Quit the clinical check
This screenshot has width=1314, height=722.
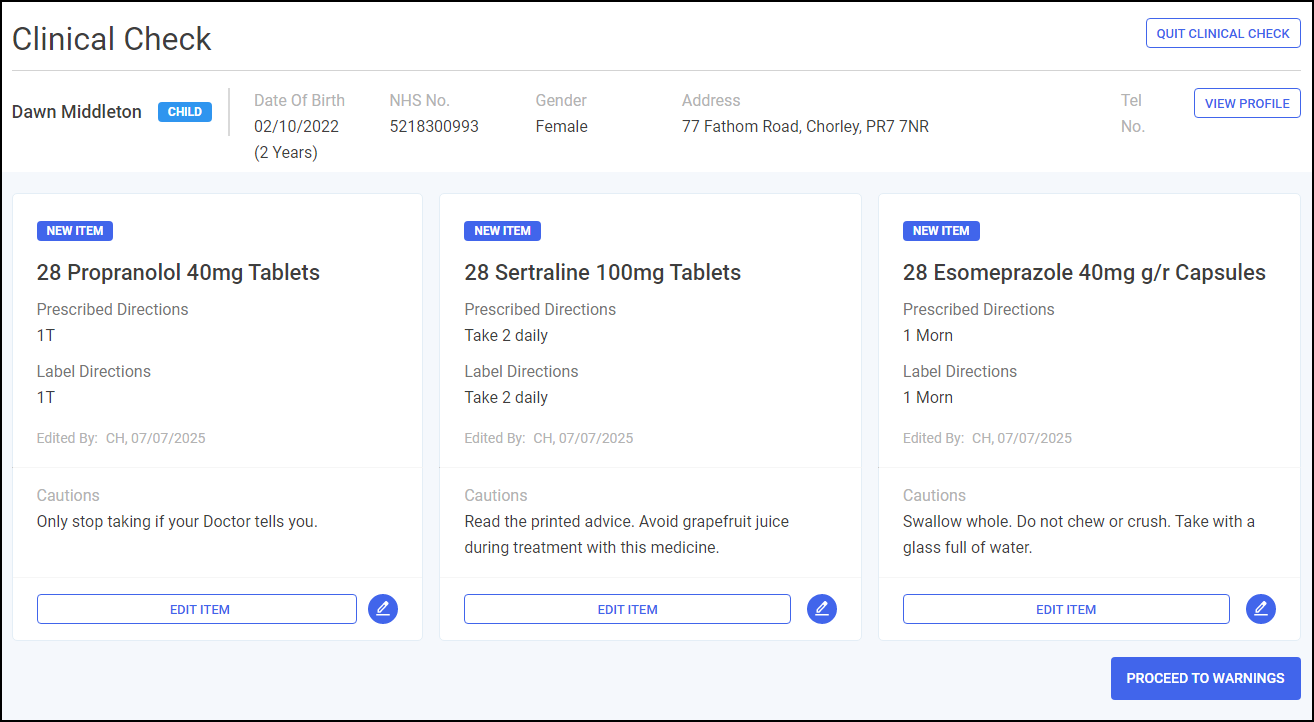(1223, 33)
